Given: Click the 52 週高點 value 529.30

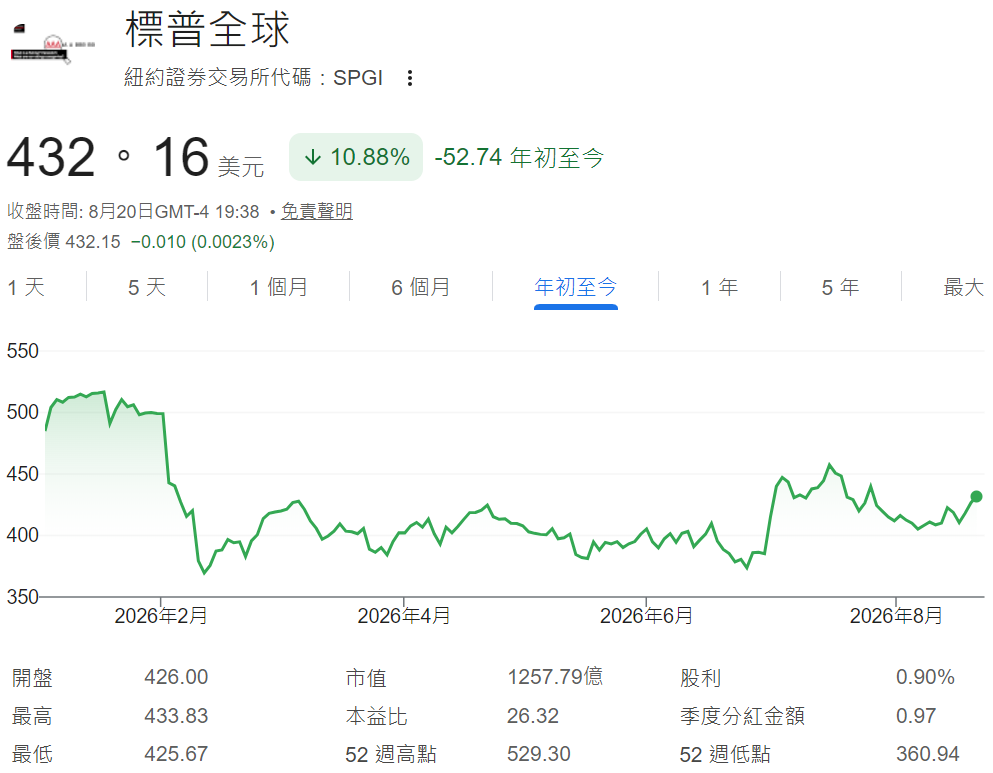Looking at the screenshot, I should 538,754.
